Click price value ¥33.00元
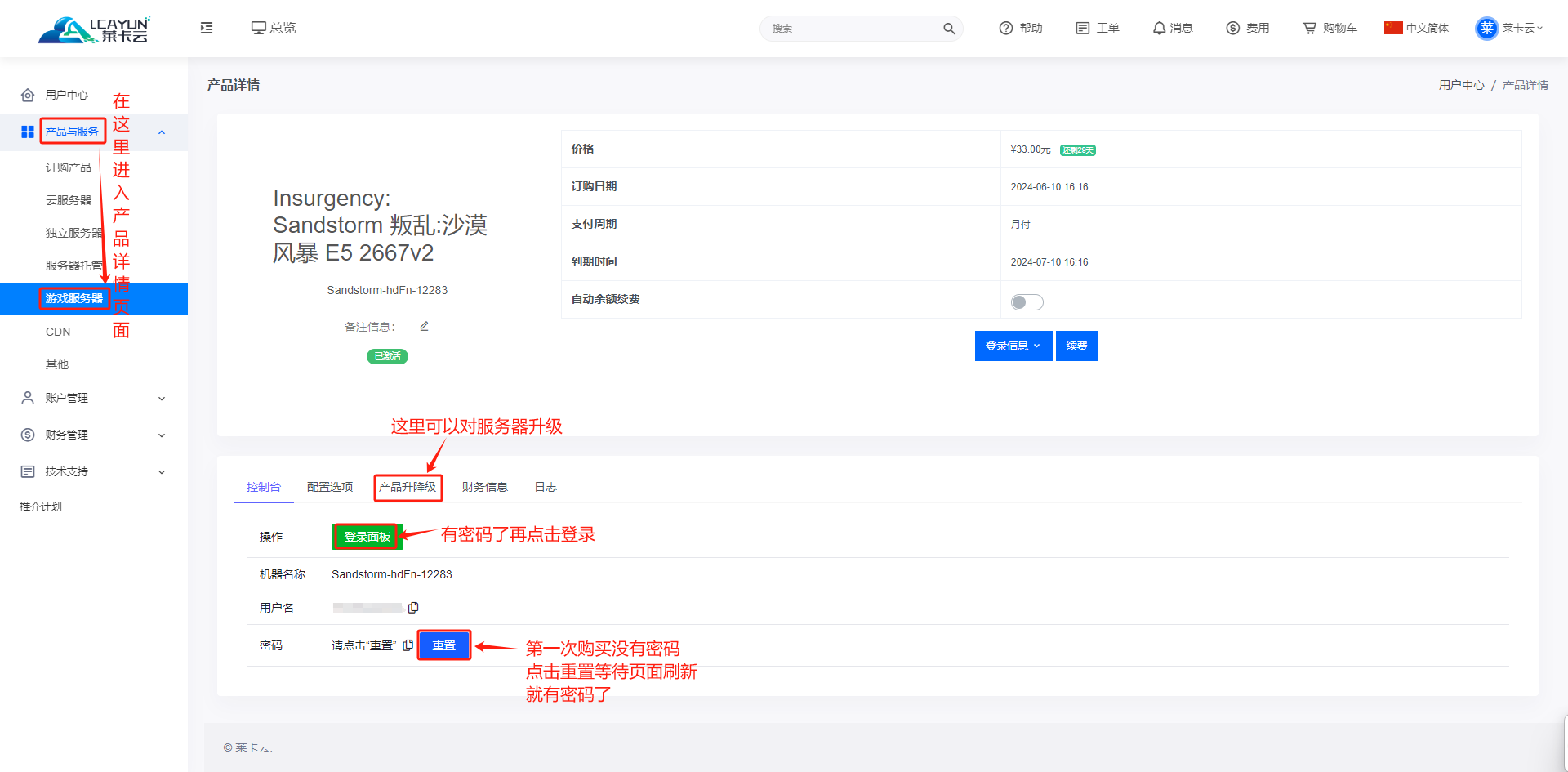 (x=1031, y=149)
